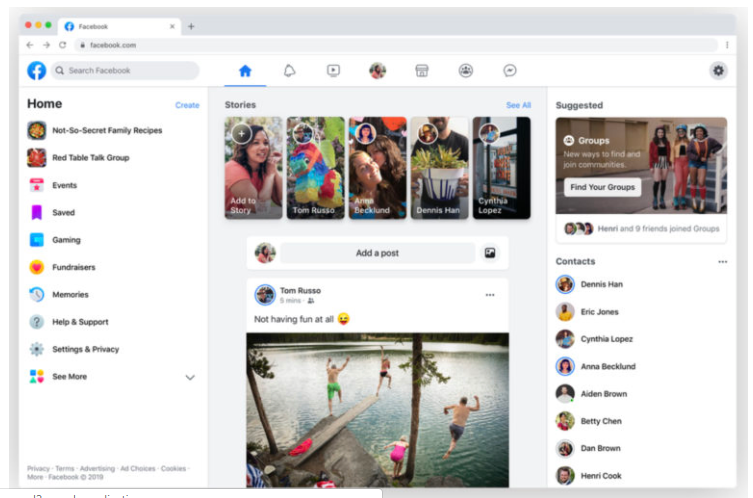753x498 pixels.
Task: Click the Add a post field
Action: point(377,253)
